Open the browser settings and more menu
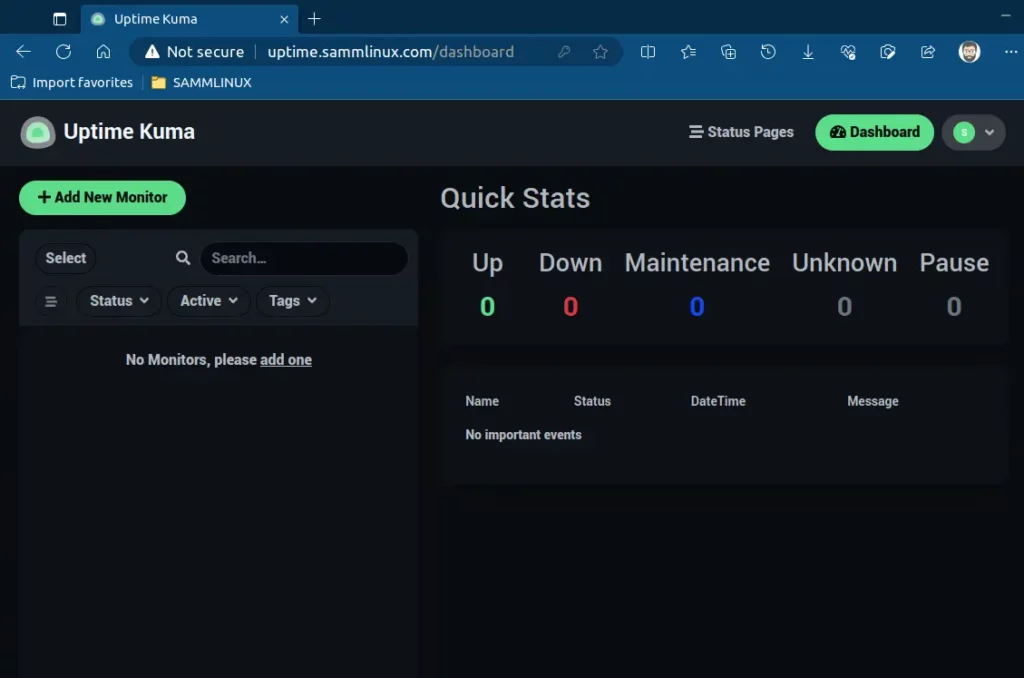Image resolution: width=1024 pixels, height=678 pixels. click(x=1010, y=52)
